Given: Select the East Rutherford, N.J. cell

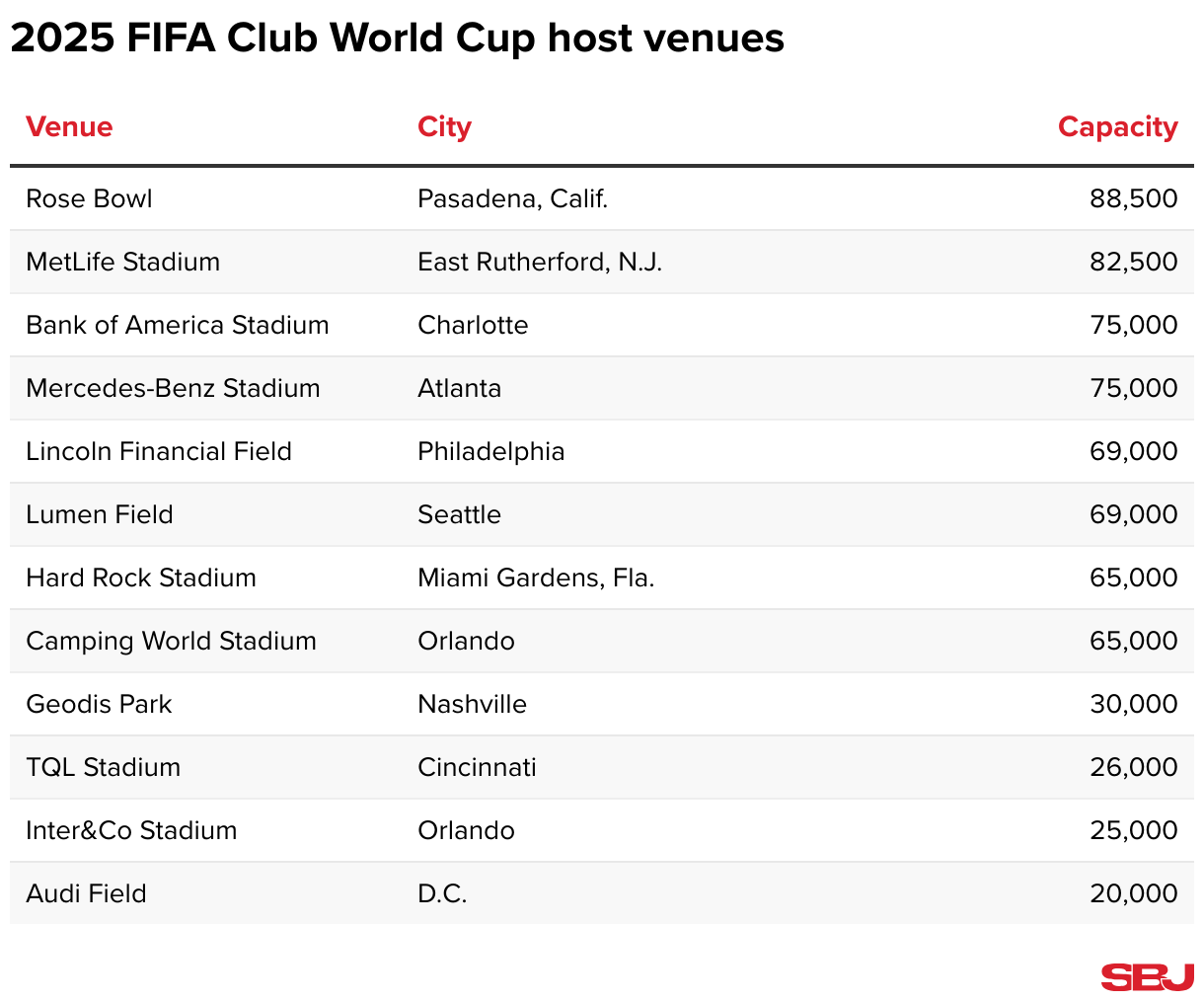Looking at the screenshot, I should [x=539, y=263].
